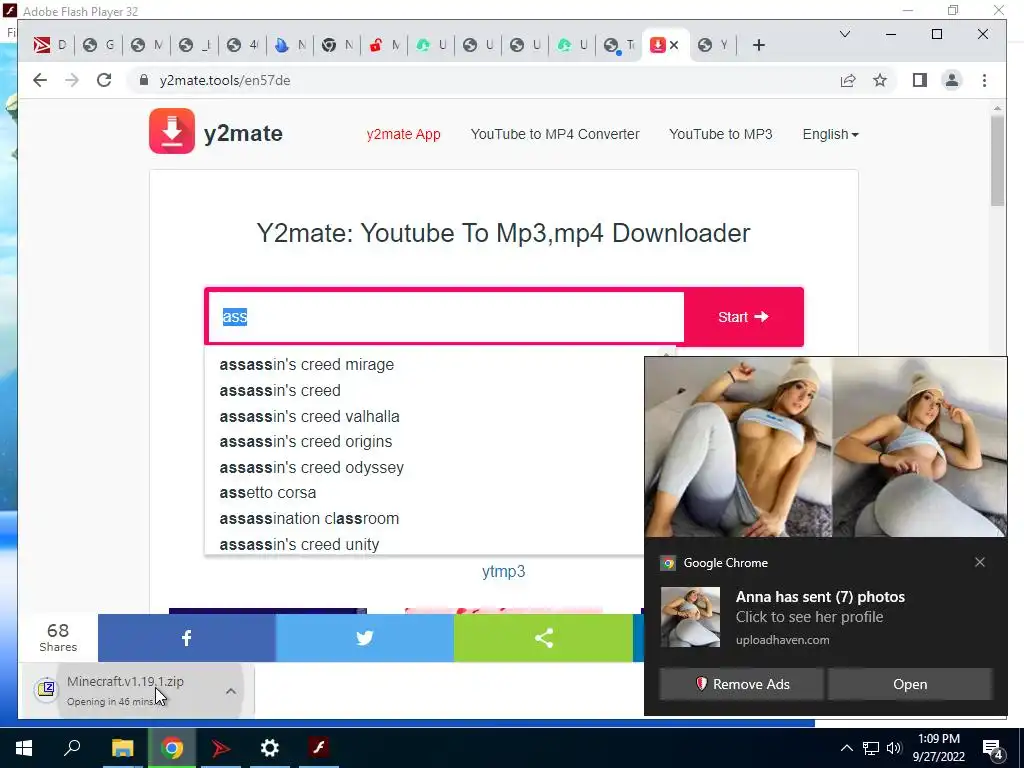Open a new browser tab

[758, 45]
